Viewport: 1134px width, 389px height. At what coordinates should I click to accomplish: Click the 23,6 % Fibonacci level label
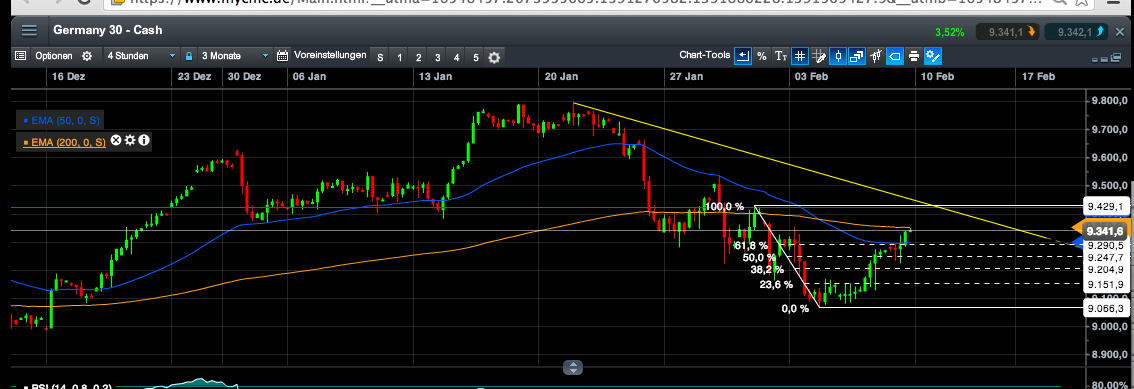[x=776, y=285]
